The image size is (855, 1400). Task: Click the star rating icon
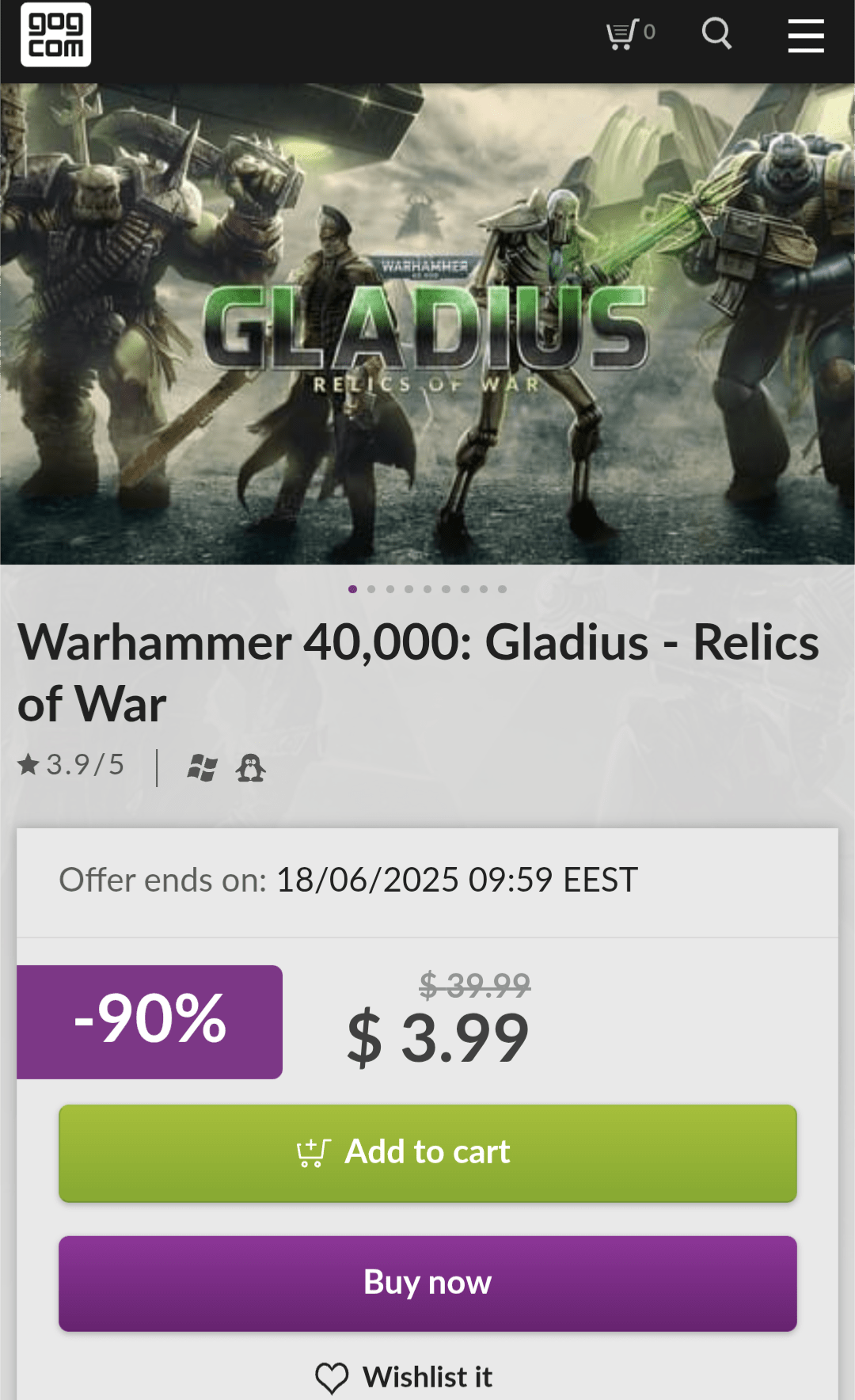(28, 765)
